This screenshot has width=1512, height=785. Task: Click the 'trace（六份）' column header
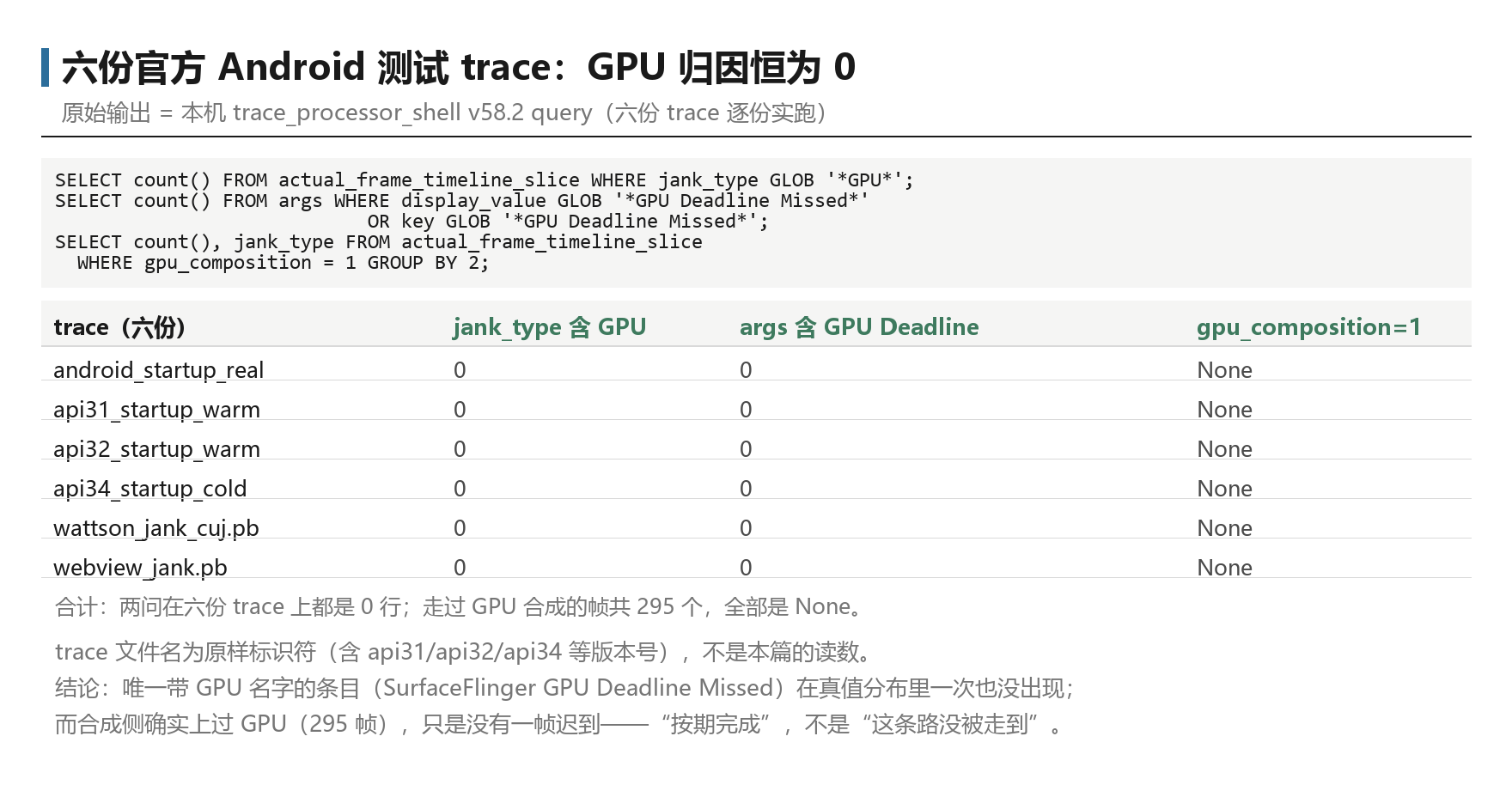click(x=119, y=327)
